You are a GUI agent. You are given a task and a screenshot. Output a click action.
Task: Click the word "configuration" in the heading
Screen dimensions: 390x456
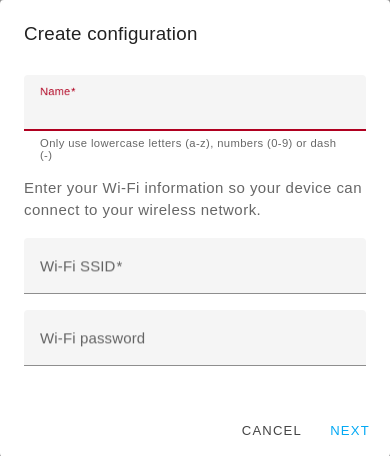coord(142,35)
